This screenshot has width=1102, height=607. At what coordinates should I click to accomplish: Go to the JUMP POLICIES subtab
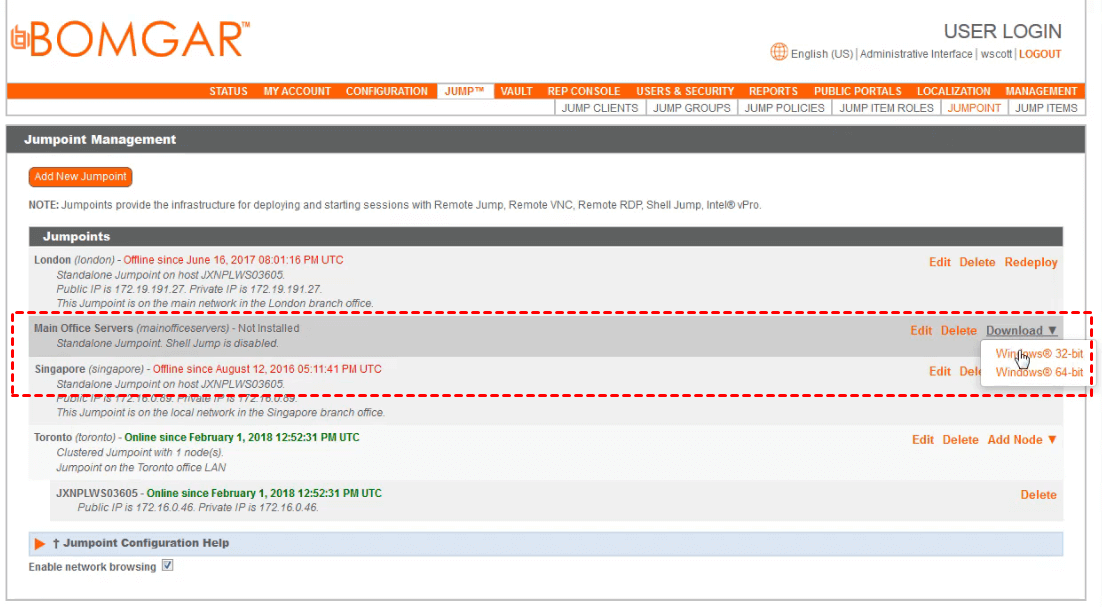point(784,108)
